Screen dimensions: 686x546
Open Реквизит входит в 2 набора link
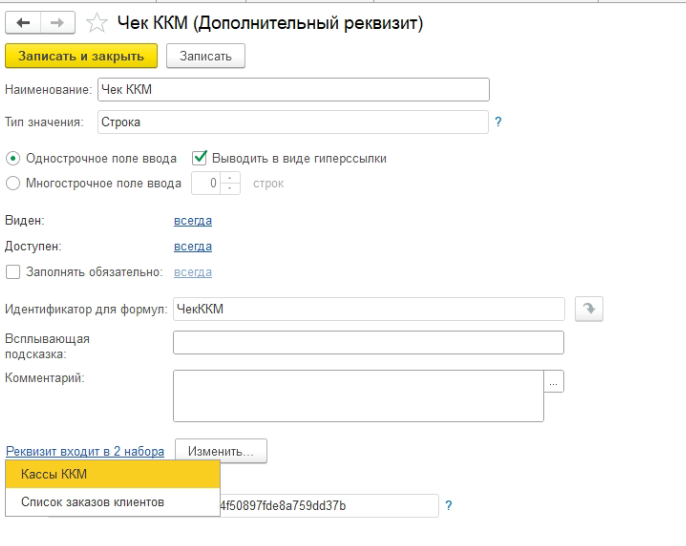pos(85,451)
